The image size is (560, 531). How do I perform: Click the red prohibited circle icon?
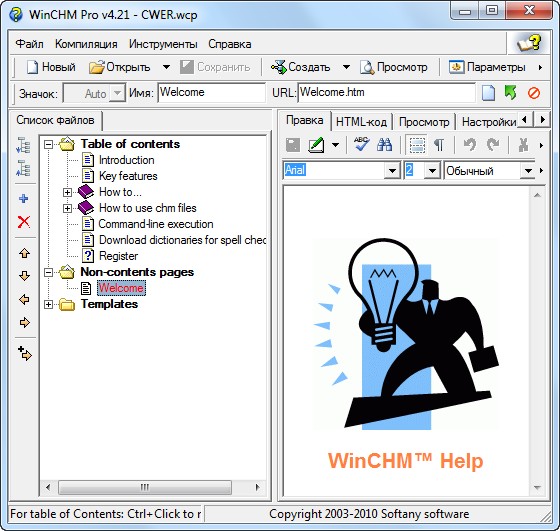[534, 93]
